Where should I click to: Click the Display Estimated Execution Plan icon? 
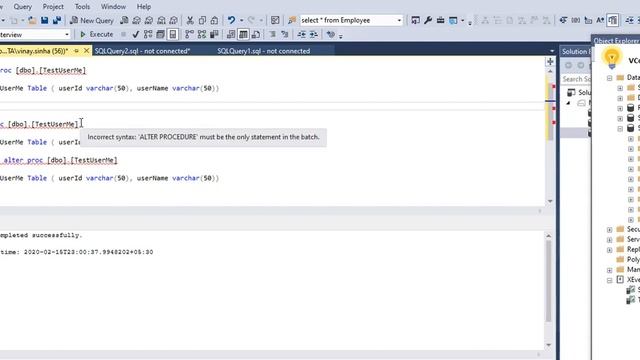pos(148,35)
